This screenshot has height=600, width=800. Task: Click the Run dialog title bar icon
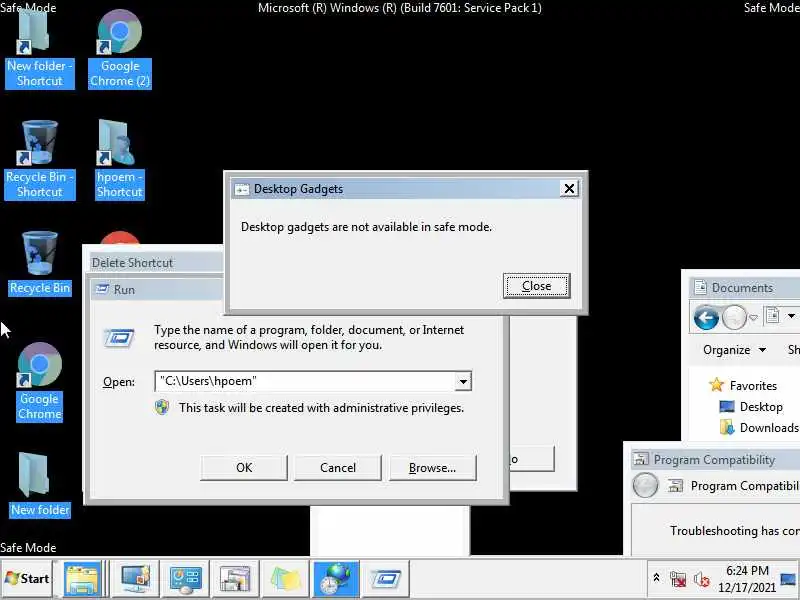(102, 289)
